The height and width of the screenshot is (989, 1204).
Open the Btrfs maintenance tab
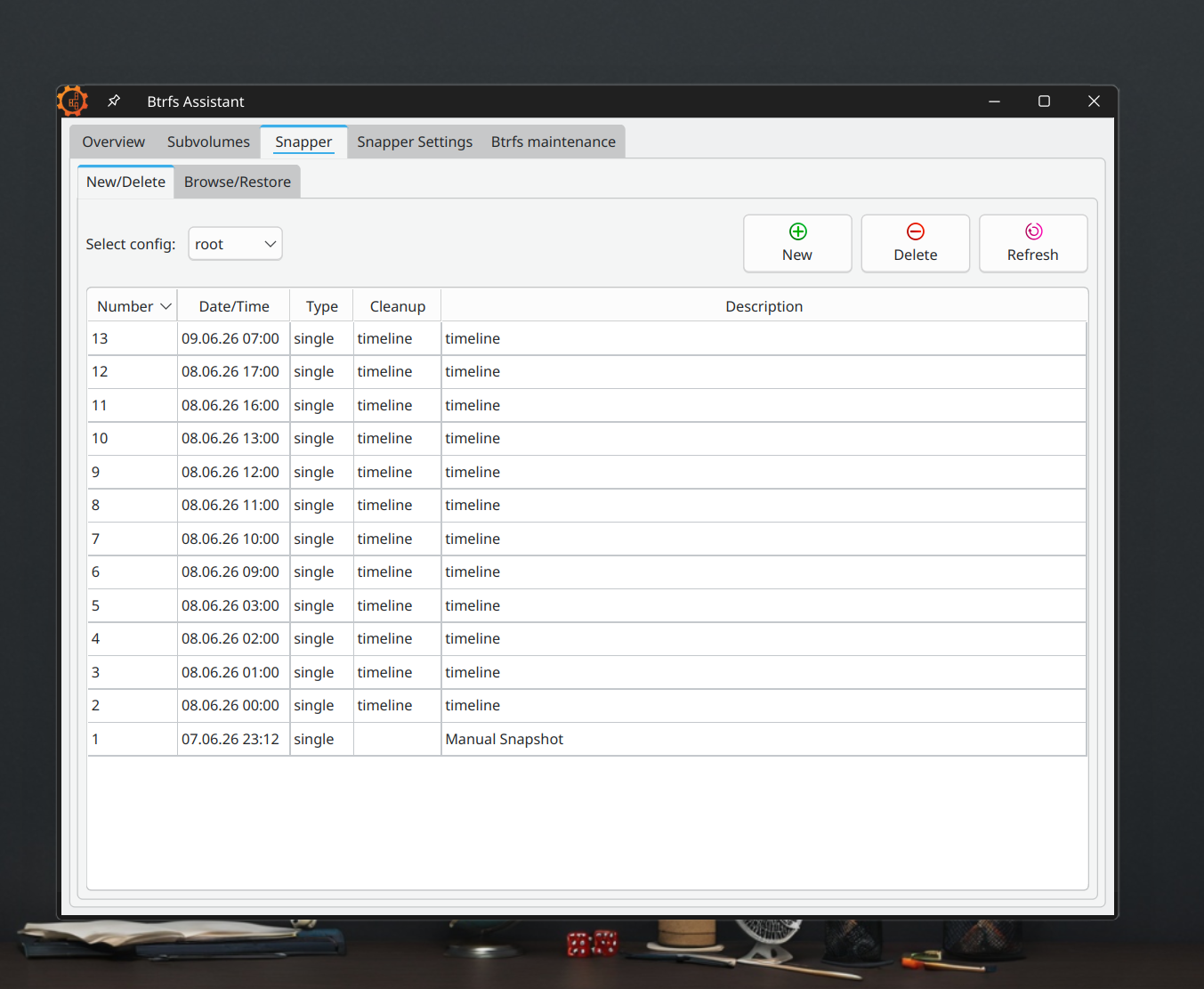click(554, 142)
